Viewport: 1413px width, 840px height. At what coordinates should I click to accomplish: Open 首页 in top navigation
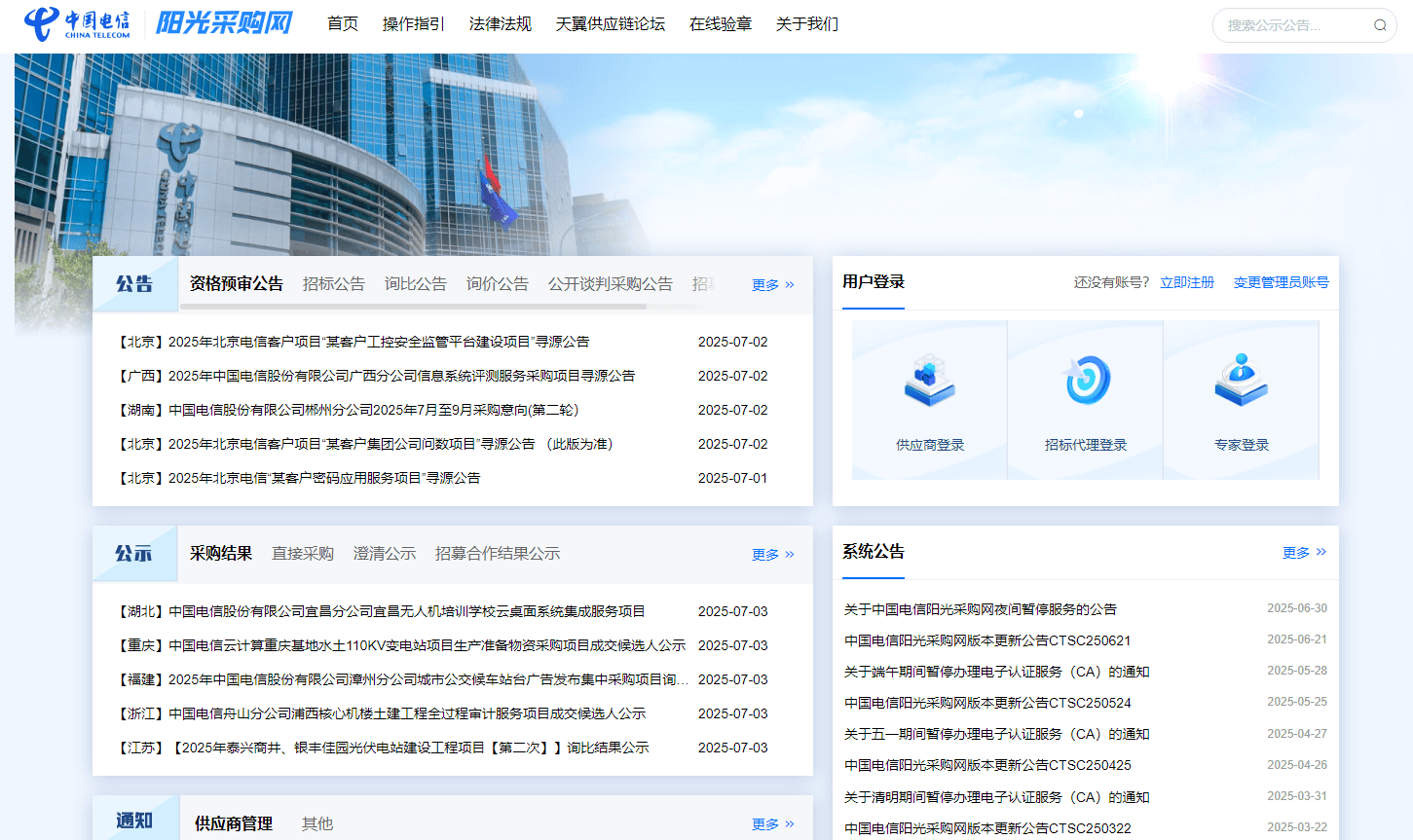click(x=343, y=23)
